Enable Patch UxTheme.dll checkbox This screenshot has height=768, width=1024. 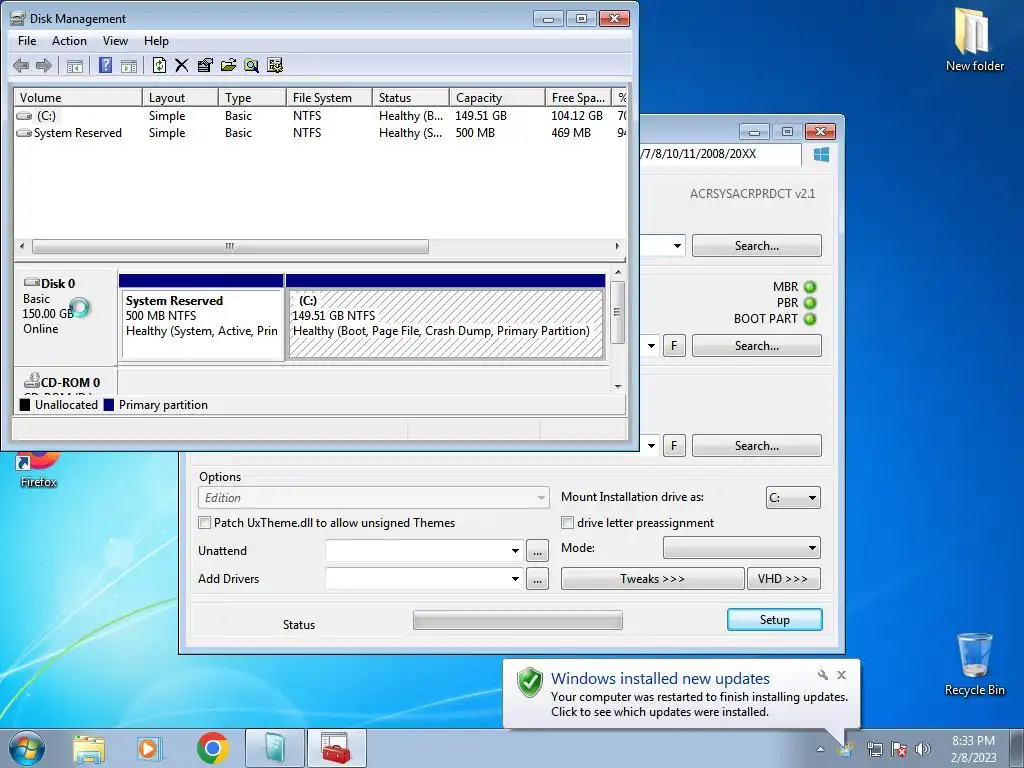(204, 523)
